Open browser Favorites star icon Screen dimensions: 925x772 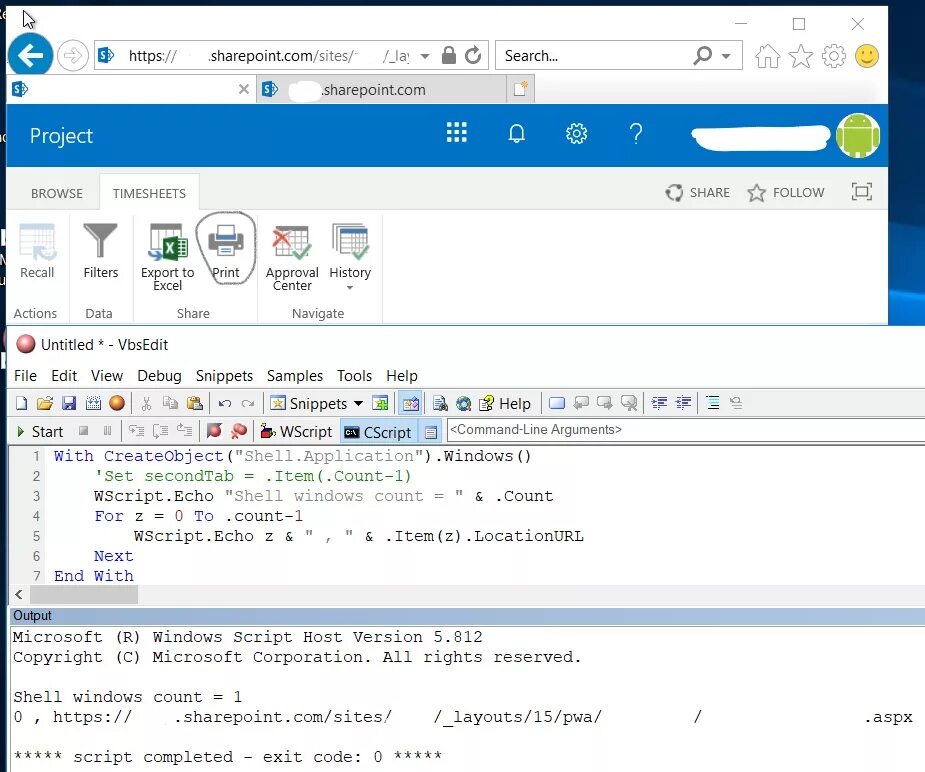[801, 56]
